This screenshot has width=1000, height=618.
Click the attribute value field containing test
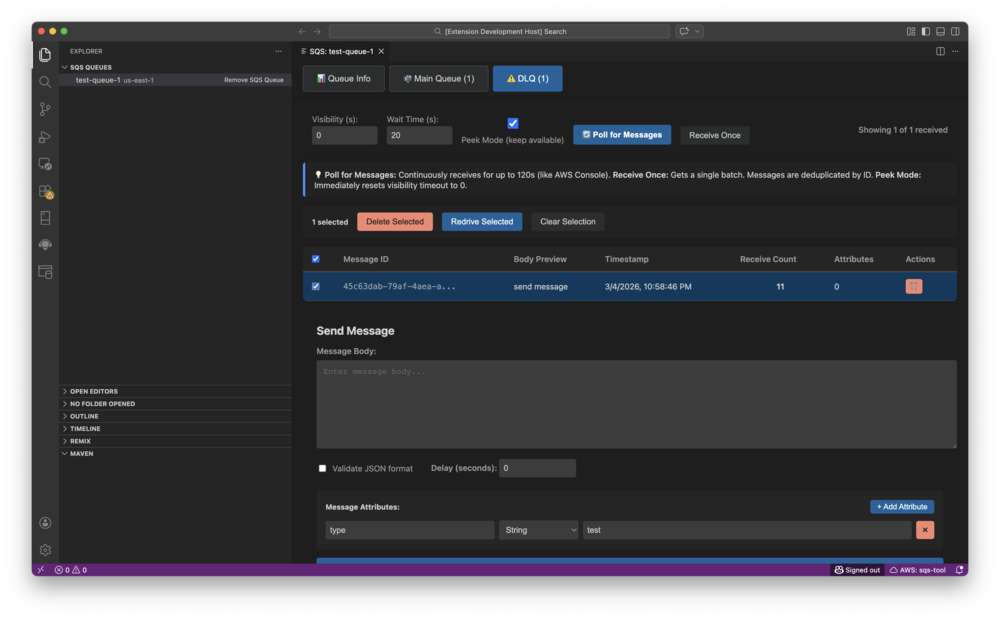(x=747, y=530)
